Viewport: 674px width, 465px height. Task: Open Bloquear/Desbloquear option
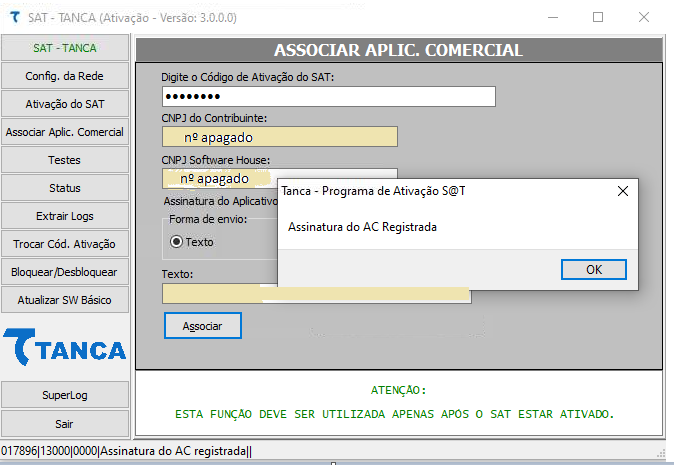(65, 272)
